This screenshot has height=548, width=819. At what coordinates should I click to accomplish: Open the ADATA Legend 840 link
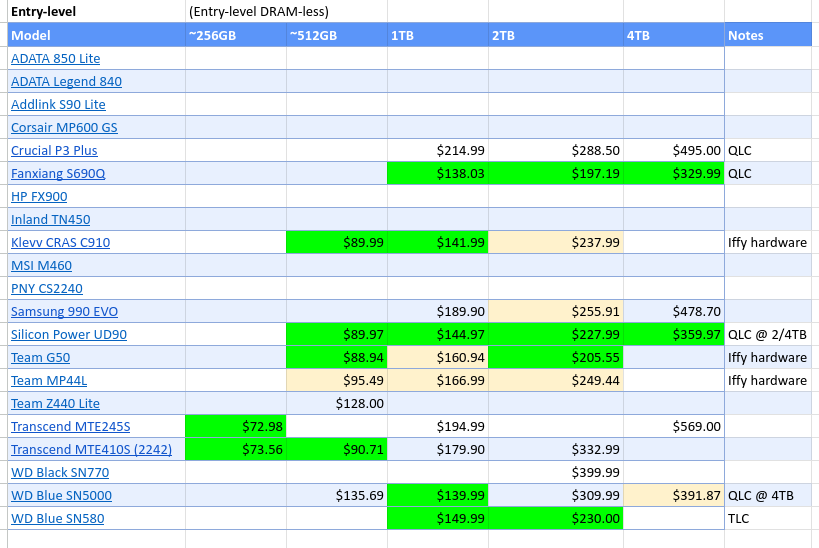pyautogui.click(x=66, y=81)
